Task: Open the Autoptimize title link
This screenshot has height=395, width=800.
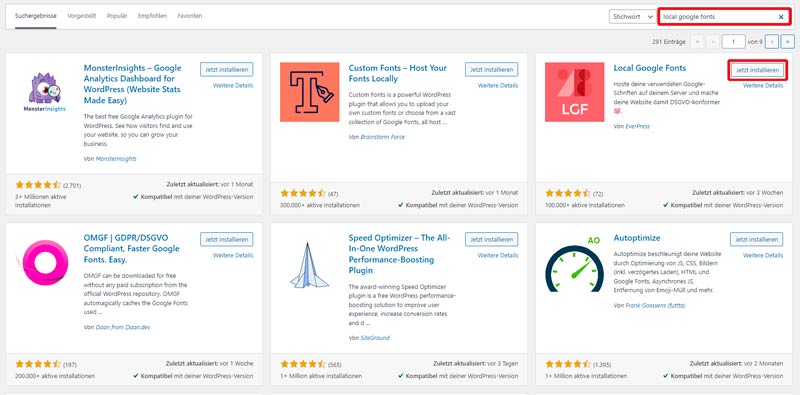Action: click(x=637, y=238)
